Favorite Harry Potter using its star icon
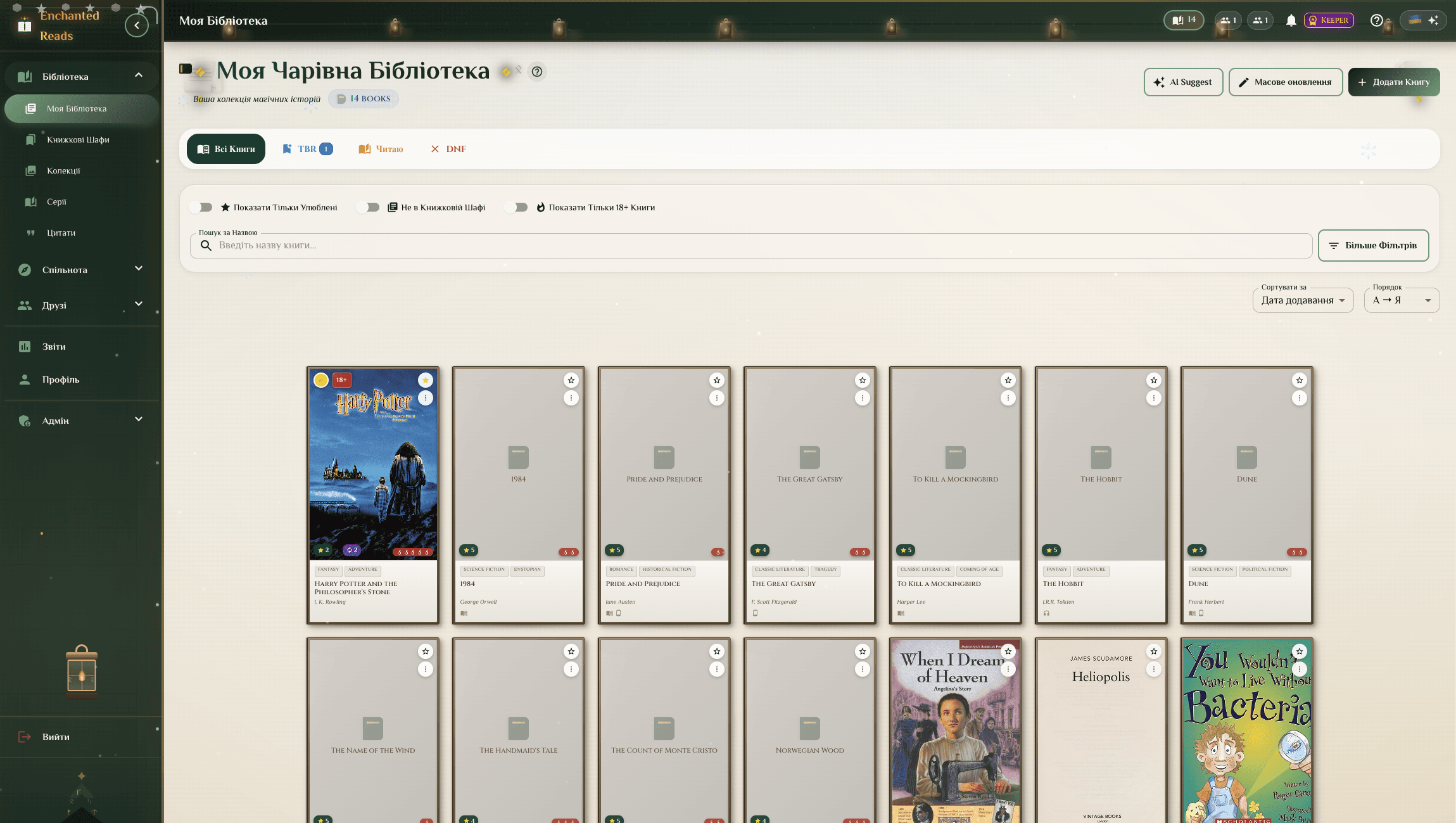 pyautogui.click(x=425, y=380)
